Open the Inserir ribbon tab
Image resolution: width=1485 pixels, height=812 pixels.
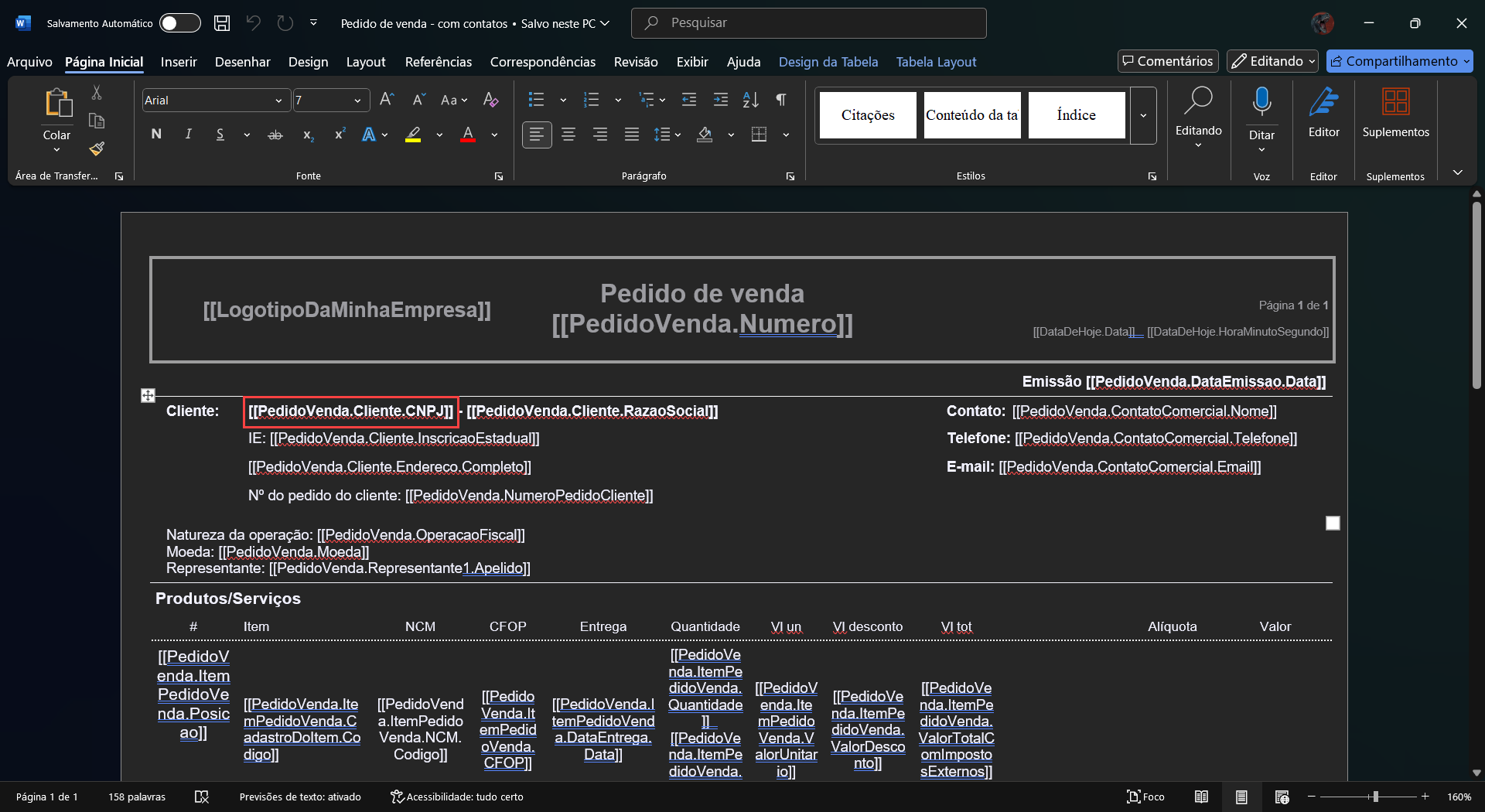[x=179, y=62]
